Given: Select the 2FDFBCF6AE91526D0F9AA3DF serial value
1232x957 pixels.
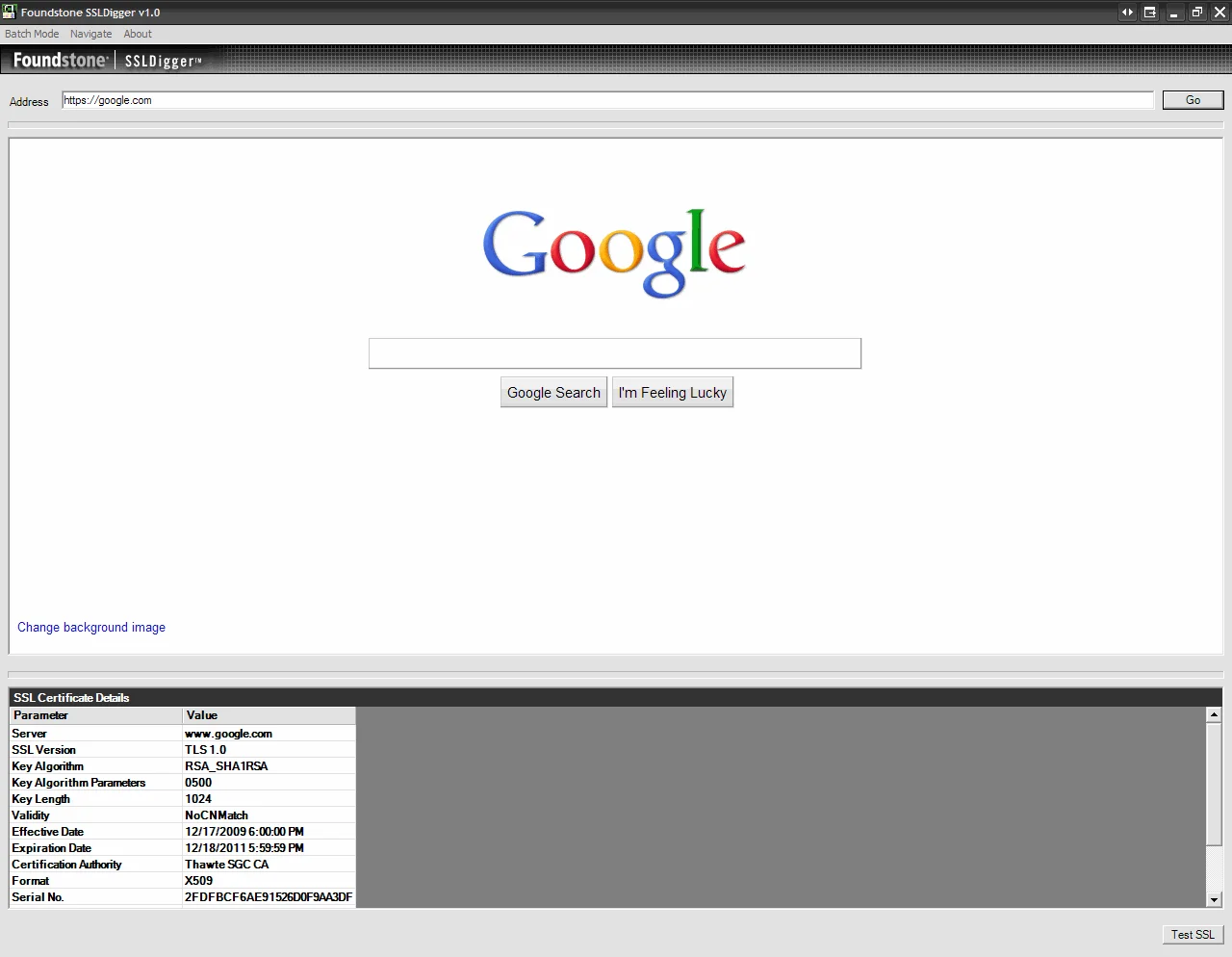Looking at the screenshot, I should coord(269,897).
